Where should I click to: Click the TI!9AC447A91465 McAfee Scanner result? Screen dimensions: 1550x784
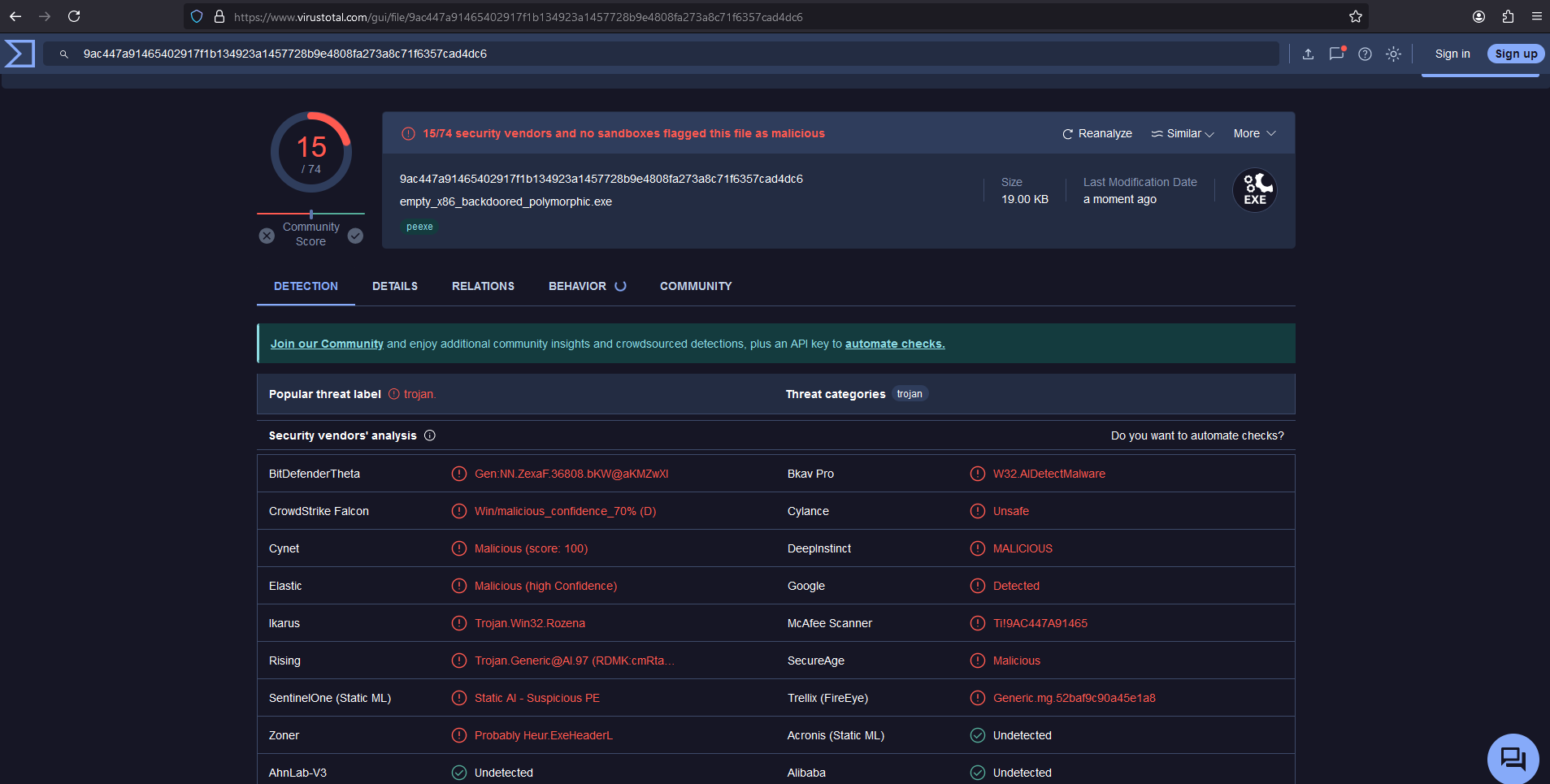tap(1040, 623)
